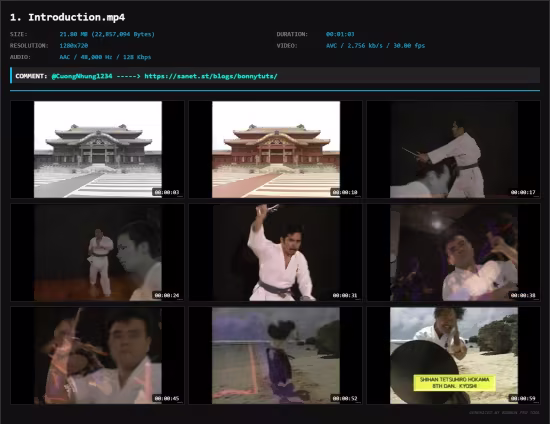
Task: Select the thumbnail timestamped 00:00:45
Action: [98, 356]
